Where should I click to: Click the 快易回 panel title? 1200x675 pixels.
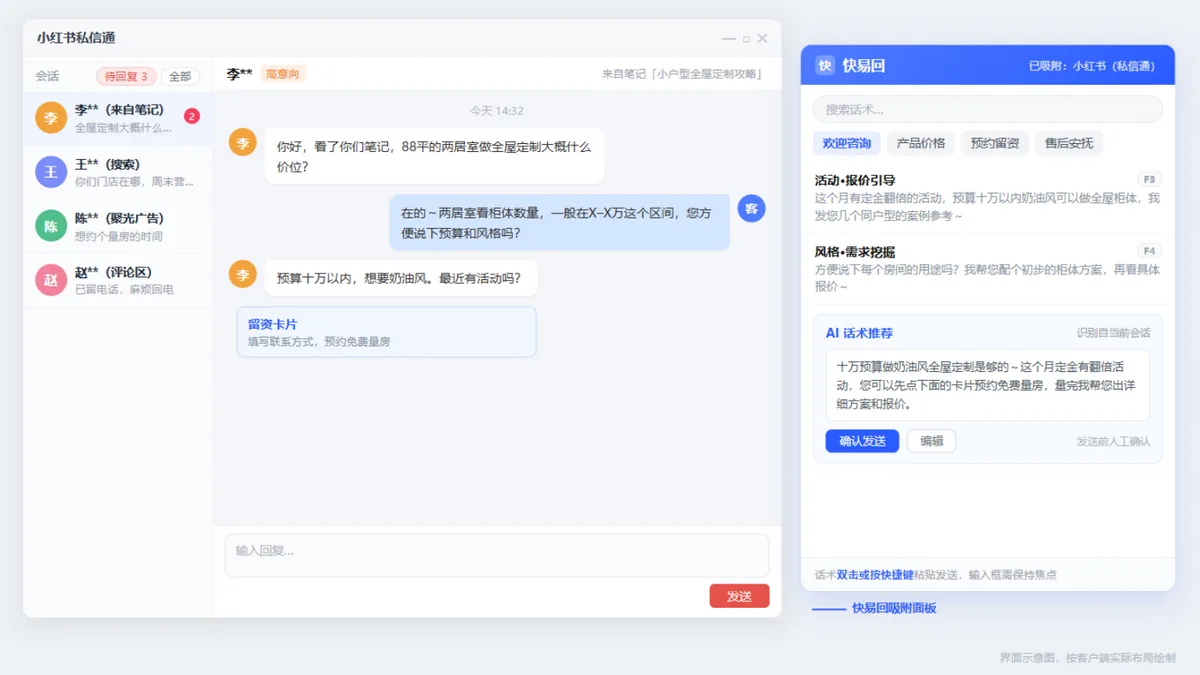coord(864,66)
